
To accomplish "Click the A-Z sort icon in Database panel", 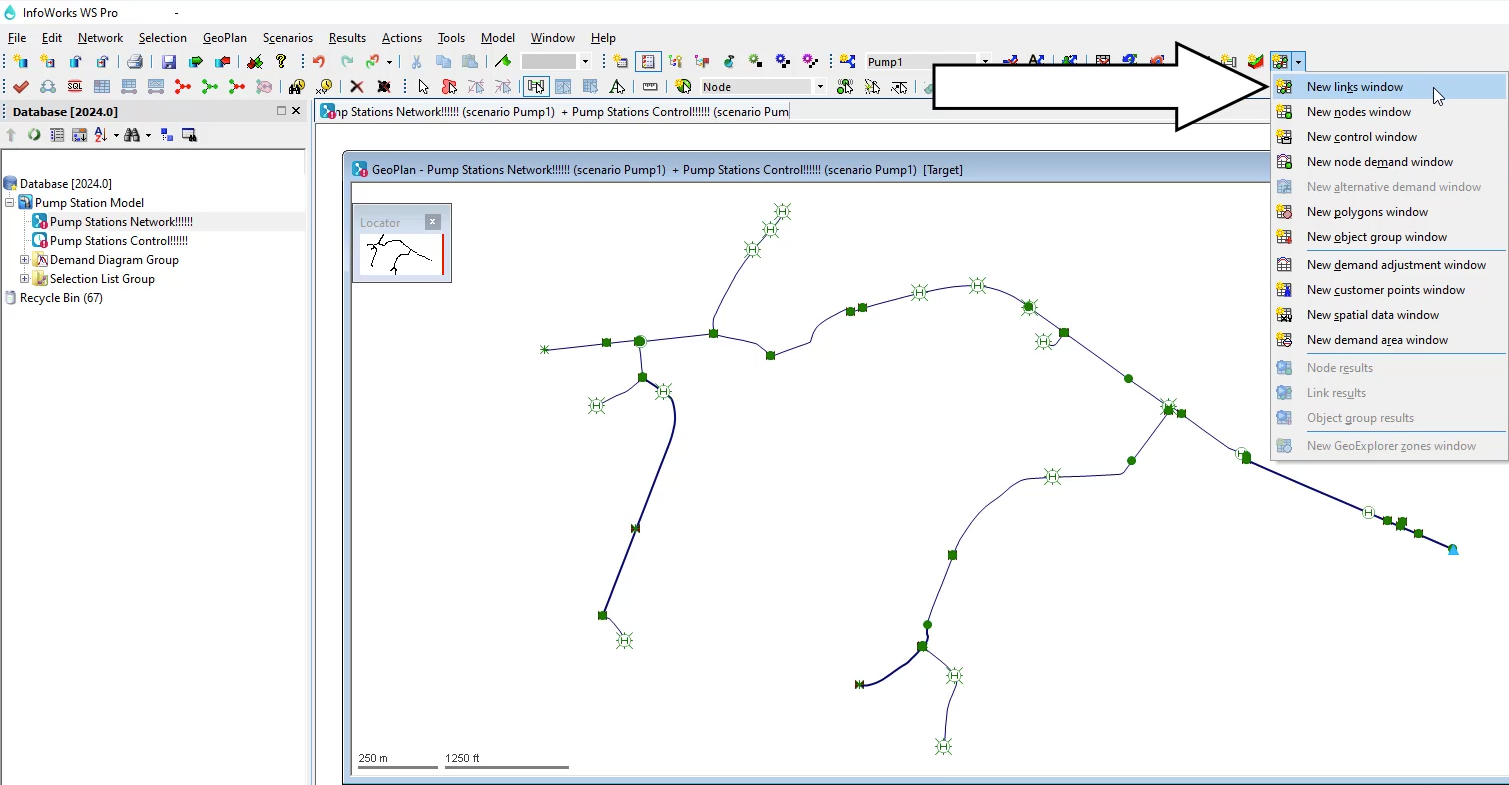I will pos(101,135).
